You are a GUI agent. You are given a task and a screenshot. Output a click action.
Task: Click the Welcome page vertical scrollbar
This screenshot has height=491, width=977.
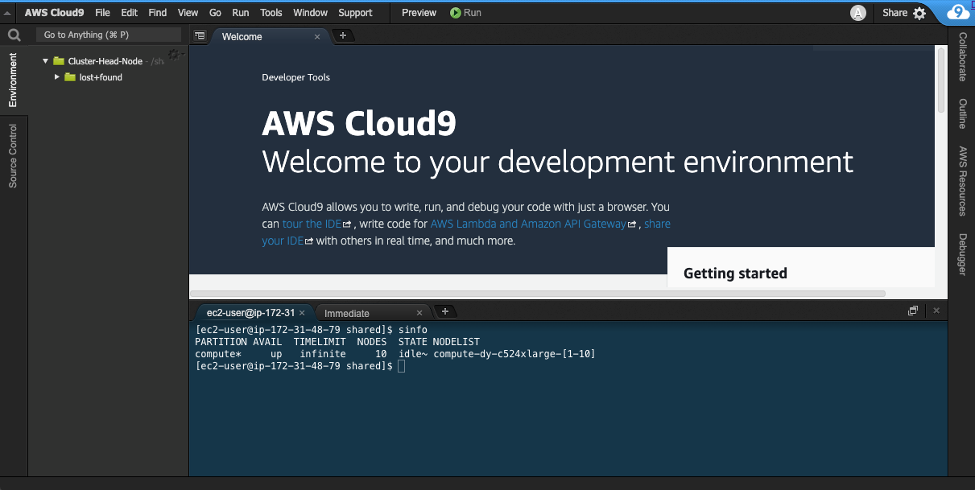941,80
